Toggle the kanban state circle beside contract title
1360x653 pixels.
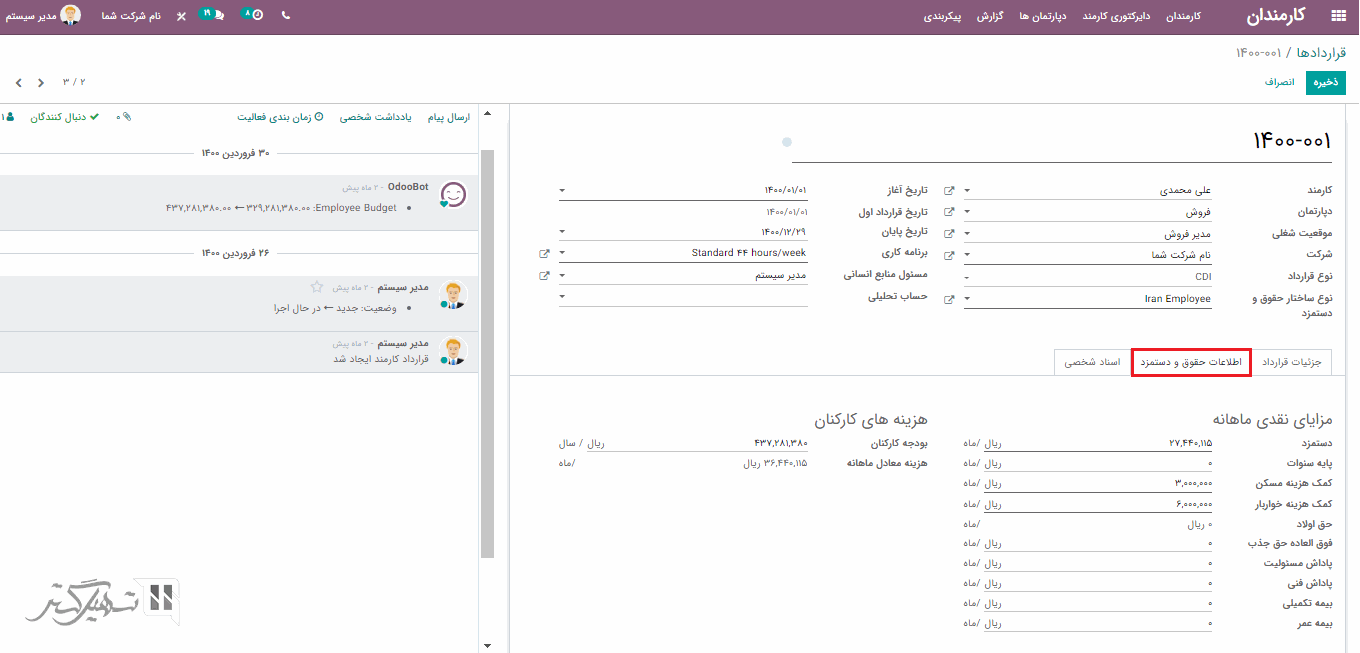(x=787, y=142)
